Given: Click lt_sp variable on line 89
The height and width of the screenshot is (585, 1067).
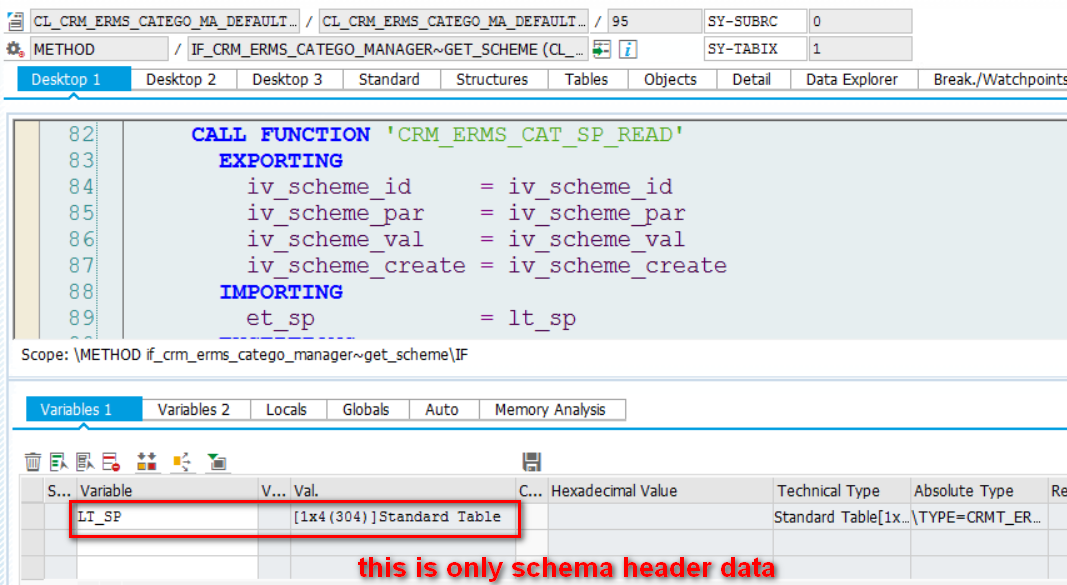Looking at the screenshot, I should (542, 318).
